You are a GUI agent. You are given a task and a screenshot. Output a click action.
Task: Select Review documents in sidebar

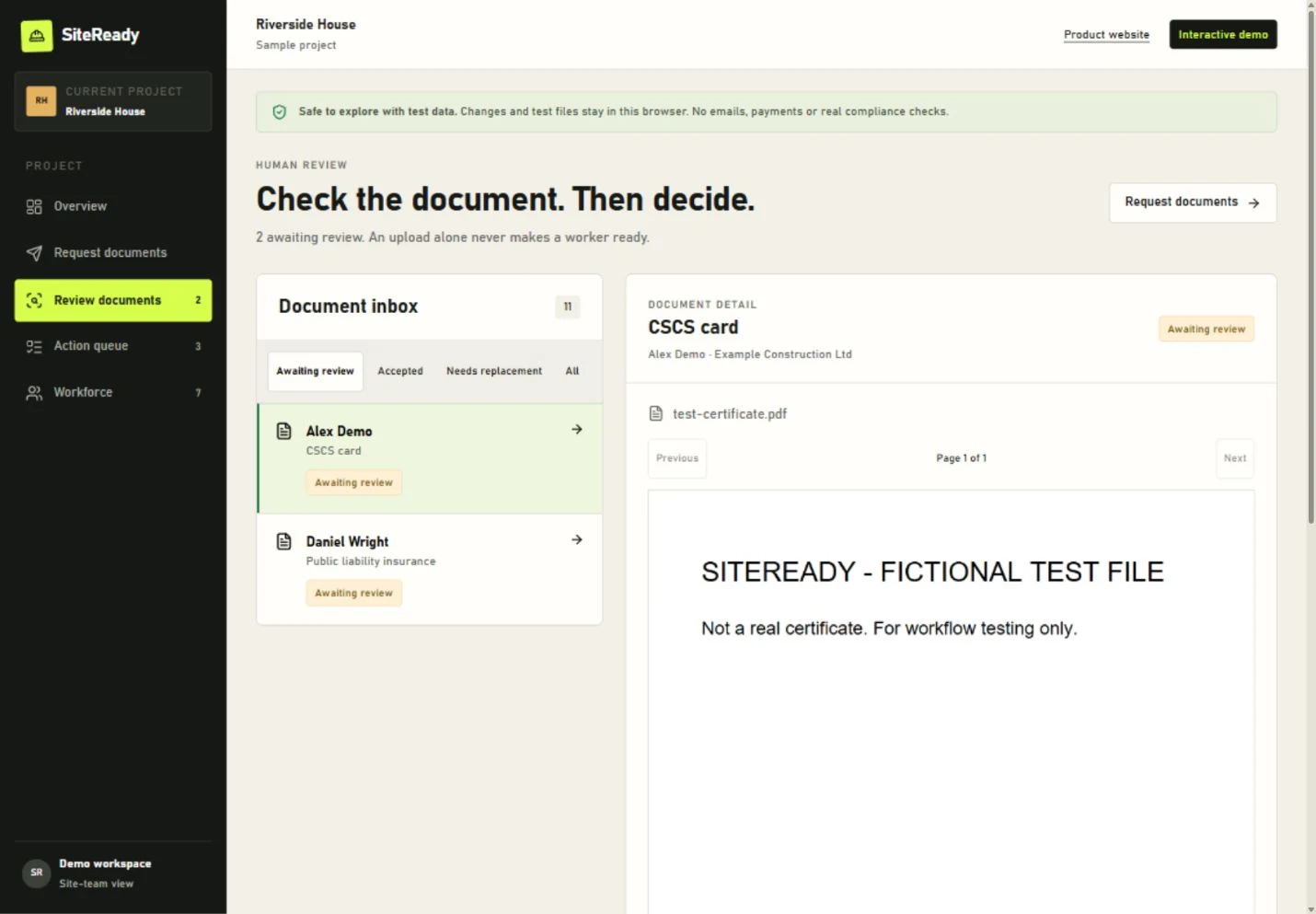point(113,300)
